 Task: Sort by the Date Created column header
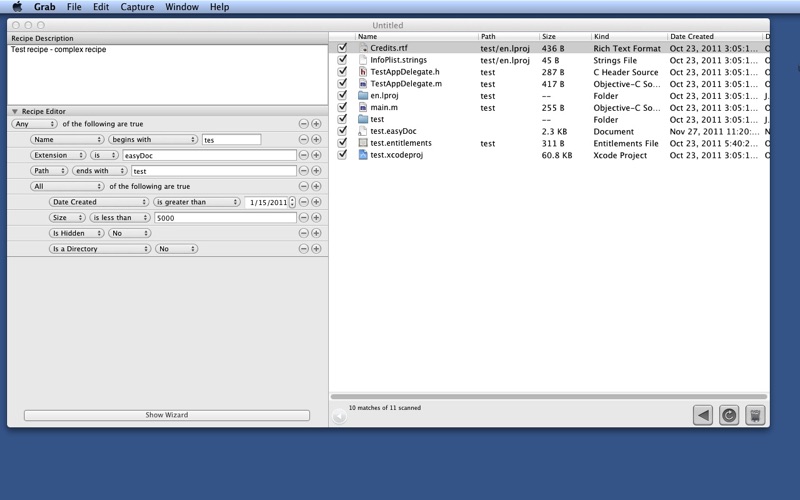715,37
